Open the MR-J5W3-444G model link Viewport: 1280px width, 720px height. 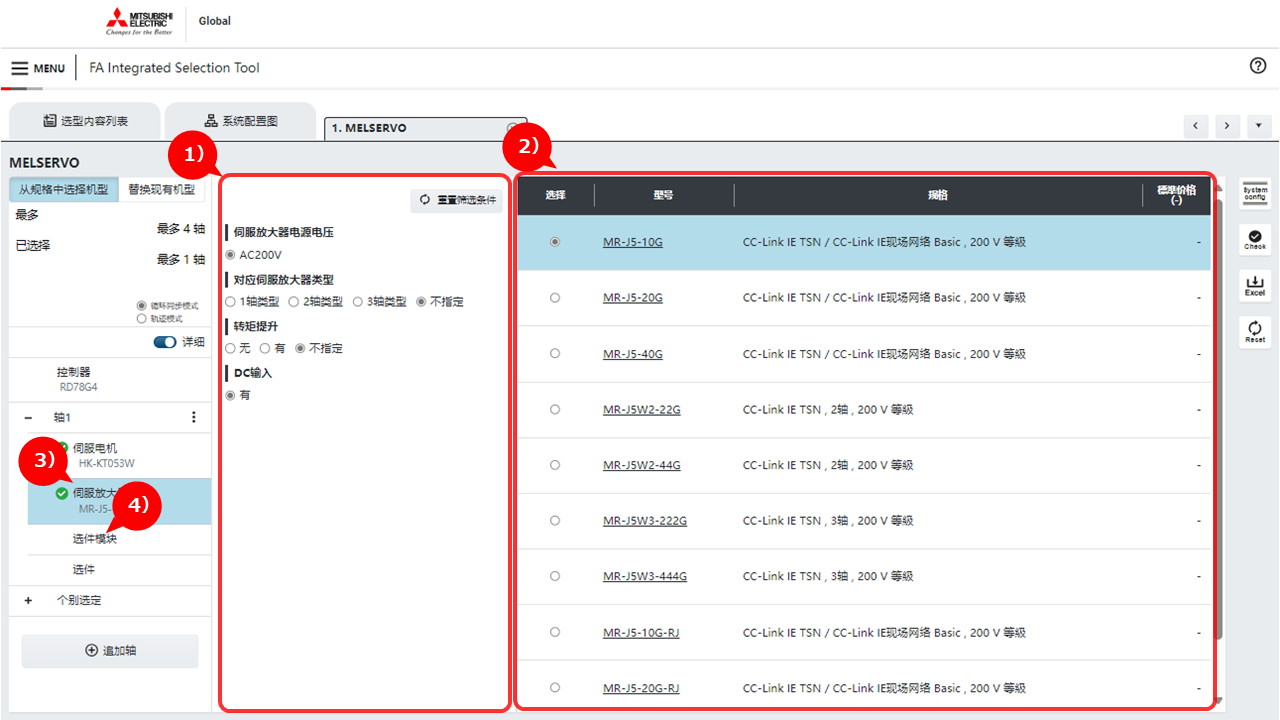(645, 576)
